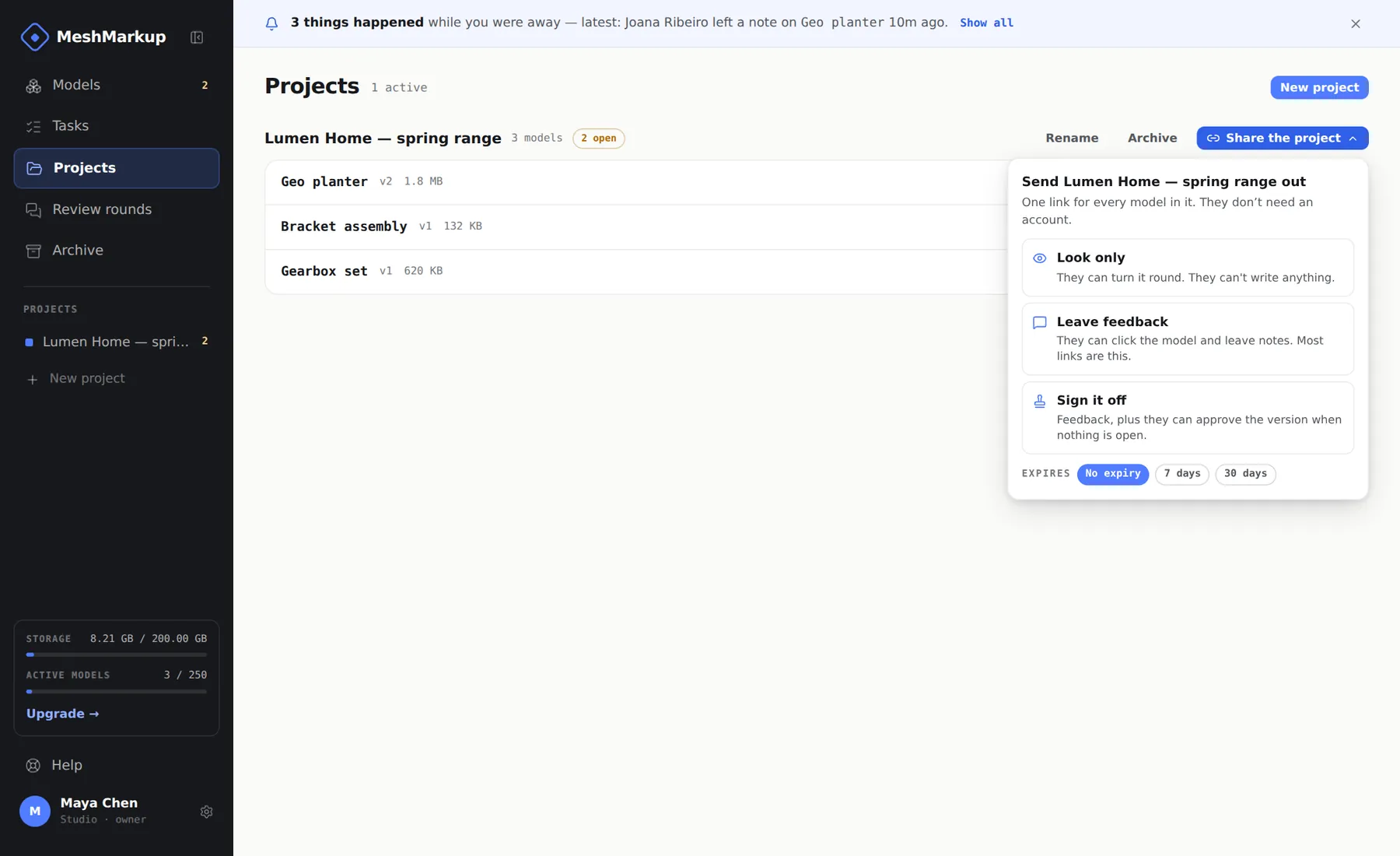This screenshot has width=1400, height=856.
Task: Collapse the sidebar with the panel icon
Action: pos(197,37)
